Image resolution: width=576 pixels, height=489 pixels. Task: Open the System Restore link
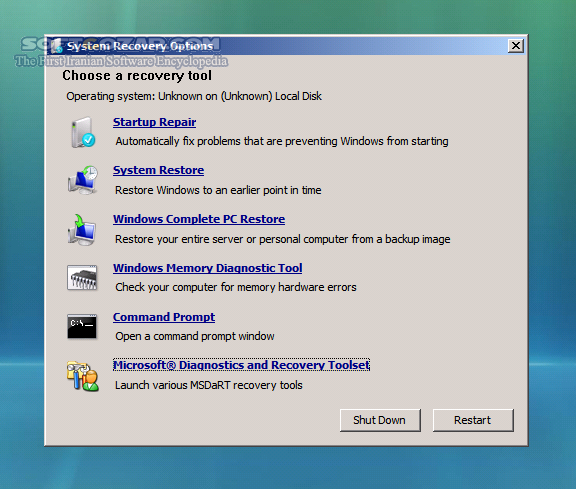(x=158, y=170)
